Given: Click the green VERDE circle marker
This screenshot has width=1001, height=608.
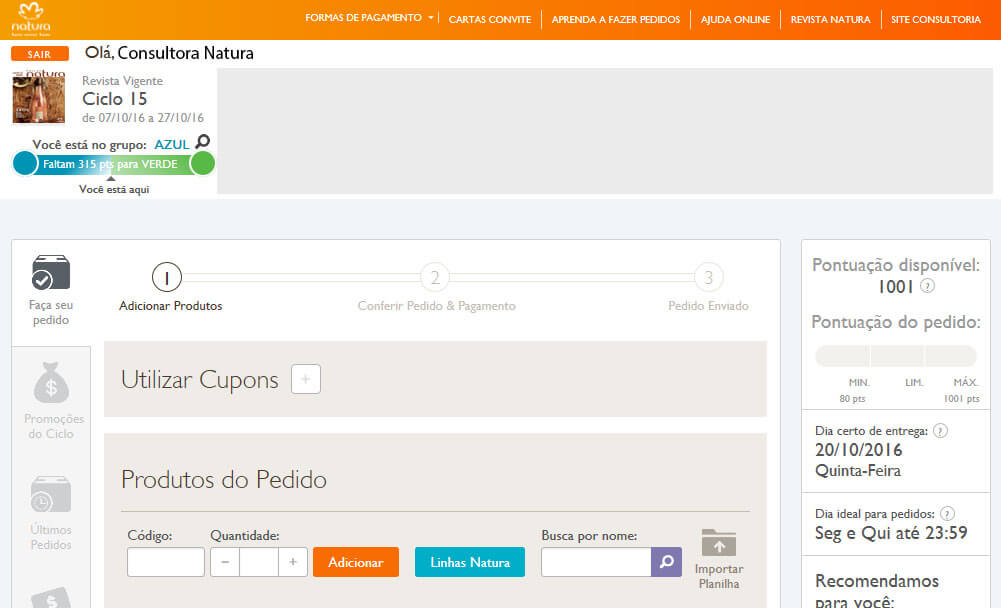Looking at the screenshot, I should click(x=203, y=163).
